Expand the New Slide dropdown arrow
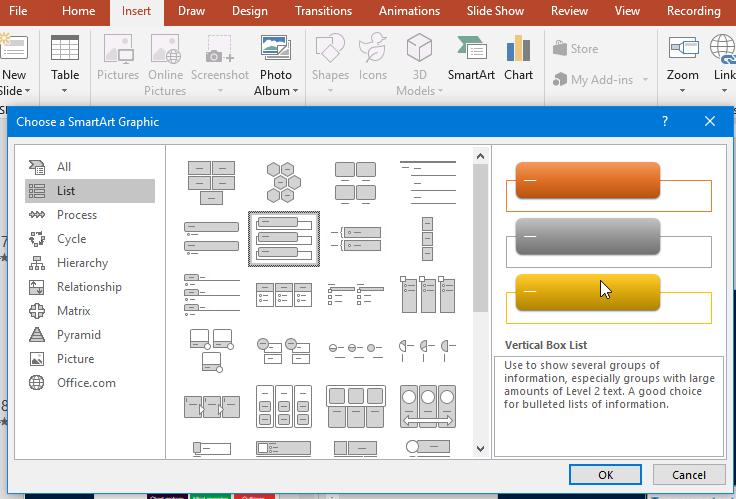 coord(27,91)
